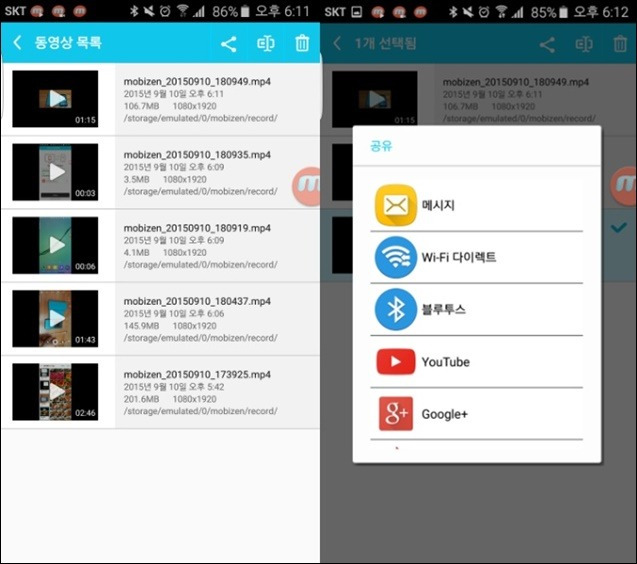Tap the trash icon in the 동영상 목록 toolbar
The height and width of the screenshot is (564, 637).
coord(302,43)
